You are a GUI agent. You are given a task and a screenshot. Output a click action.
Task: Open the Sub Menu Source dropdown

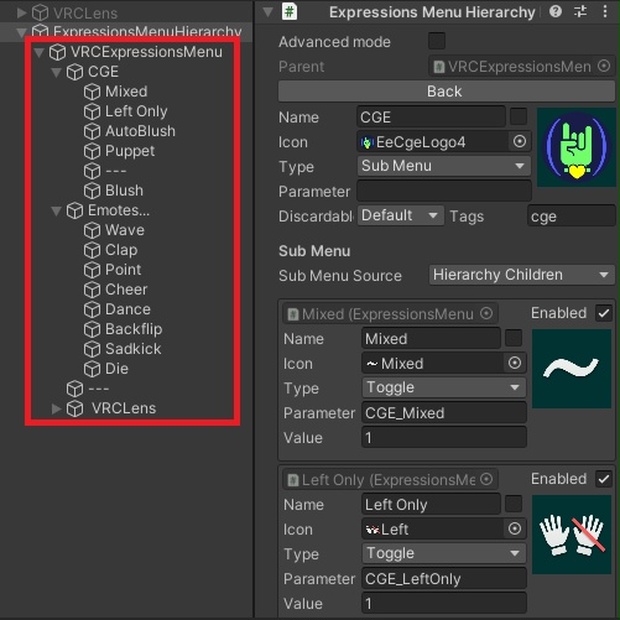point(521,275)
